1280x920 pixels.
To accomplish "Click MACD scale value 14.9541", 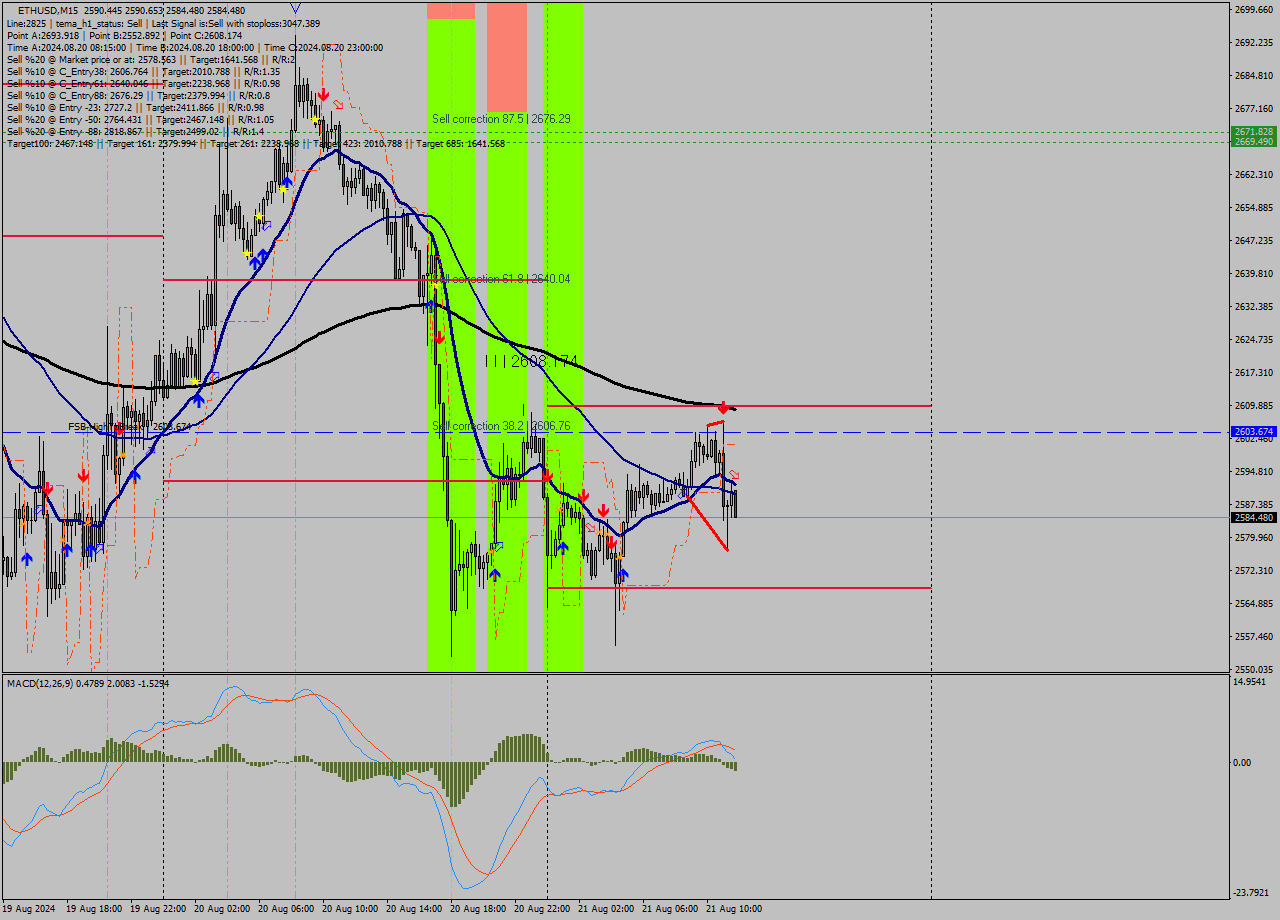I will pyautogui.click(x=1251, y=682).
